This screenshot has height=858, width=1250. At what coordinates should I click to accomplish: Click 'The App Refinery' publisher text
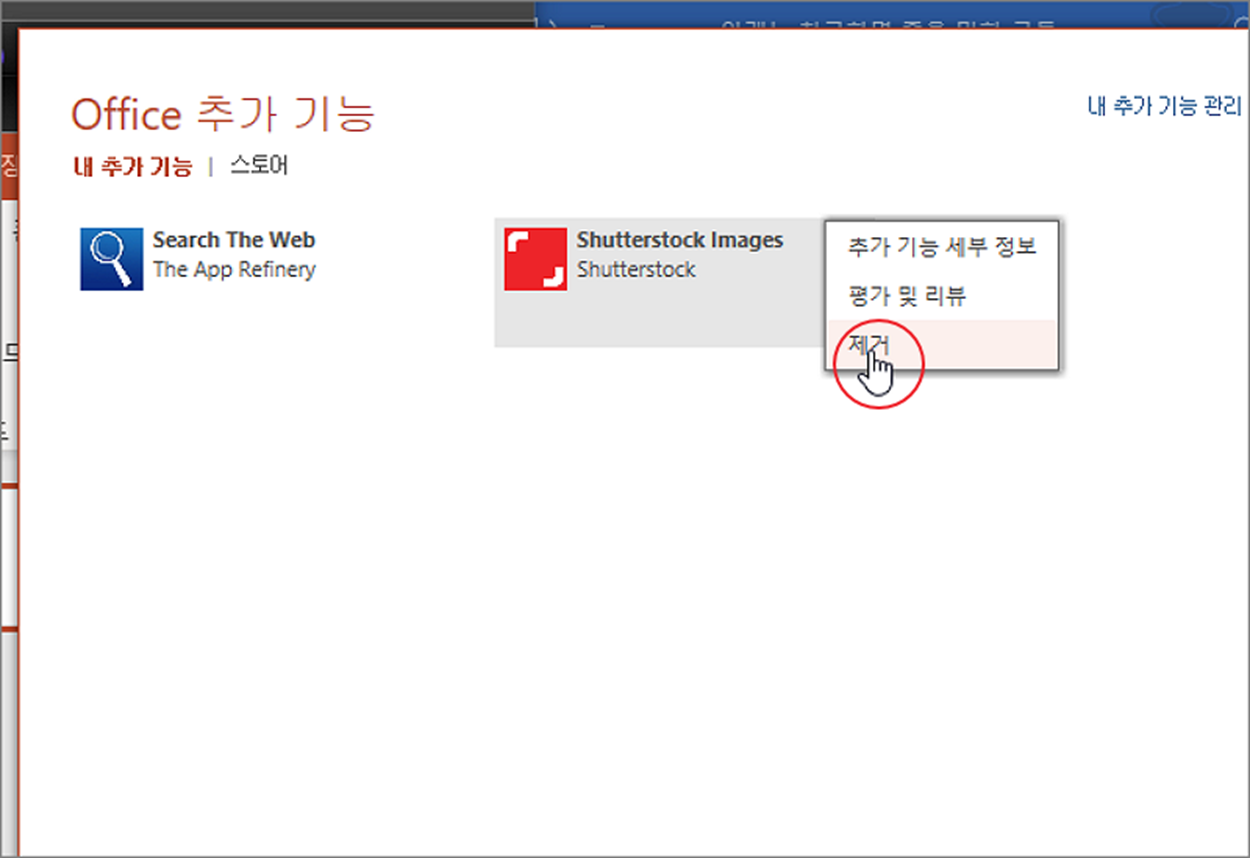tap(234, 270)
